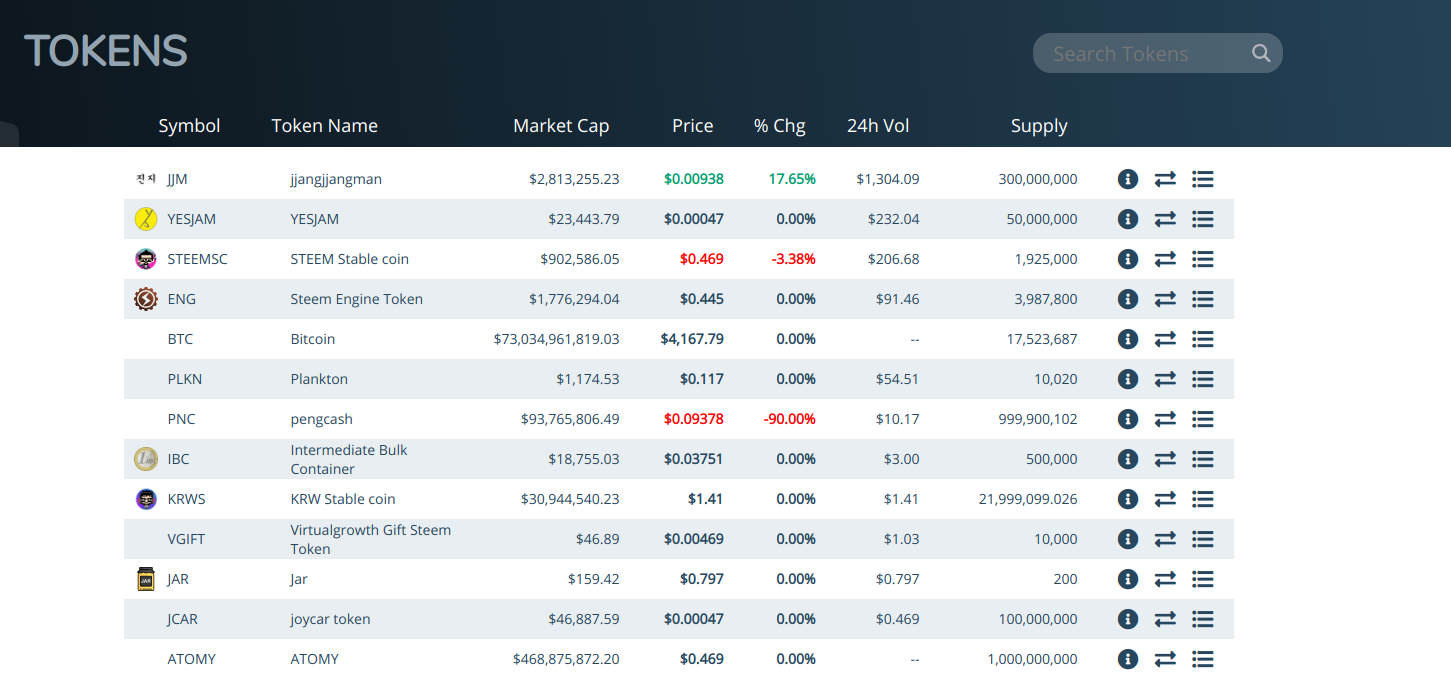Click exchange arrows for STEEMSC

1165,259
